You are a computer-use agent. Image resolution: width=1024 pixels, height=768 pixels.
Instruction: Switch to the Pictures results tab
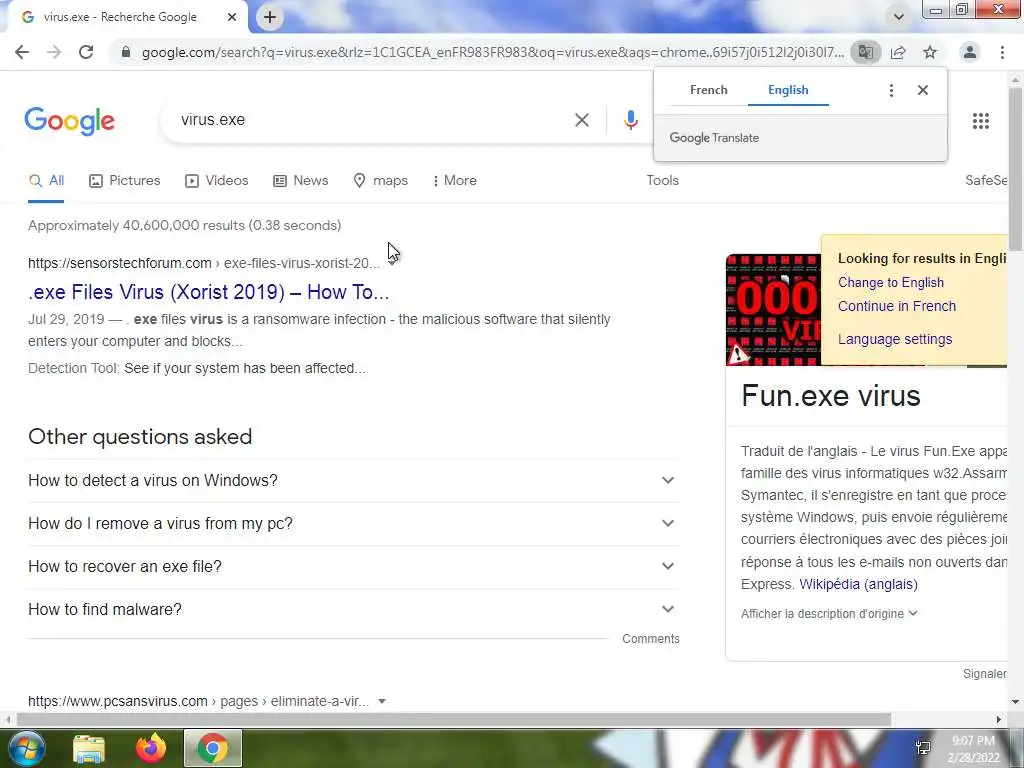(x=124, y=181)
